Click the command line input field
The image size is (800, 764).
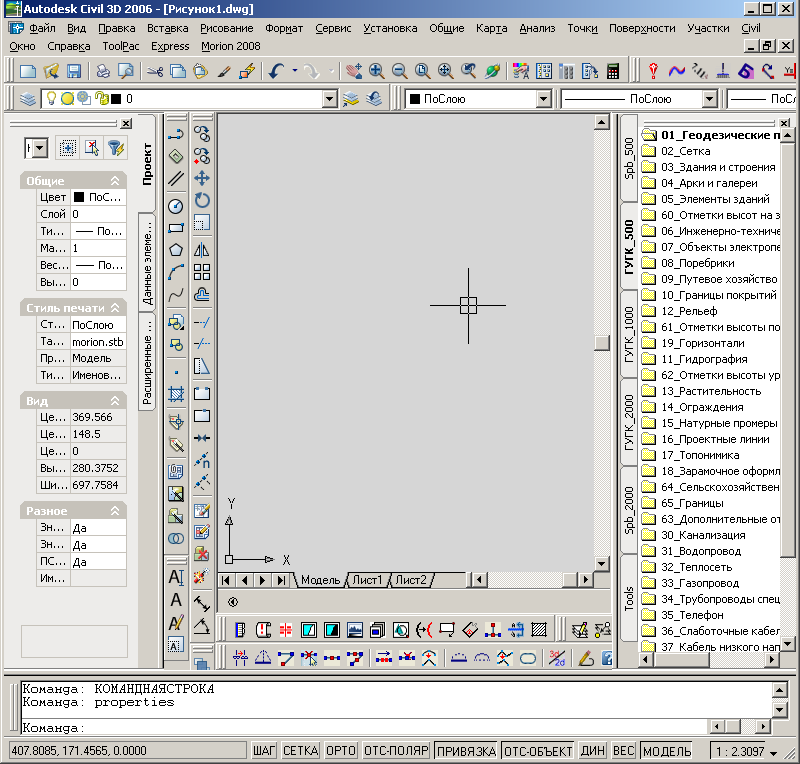[365, 727]
